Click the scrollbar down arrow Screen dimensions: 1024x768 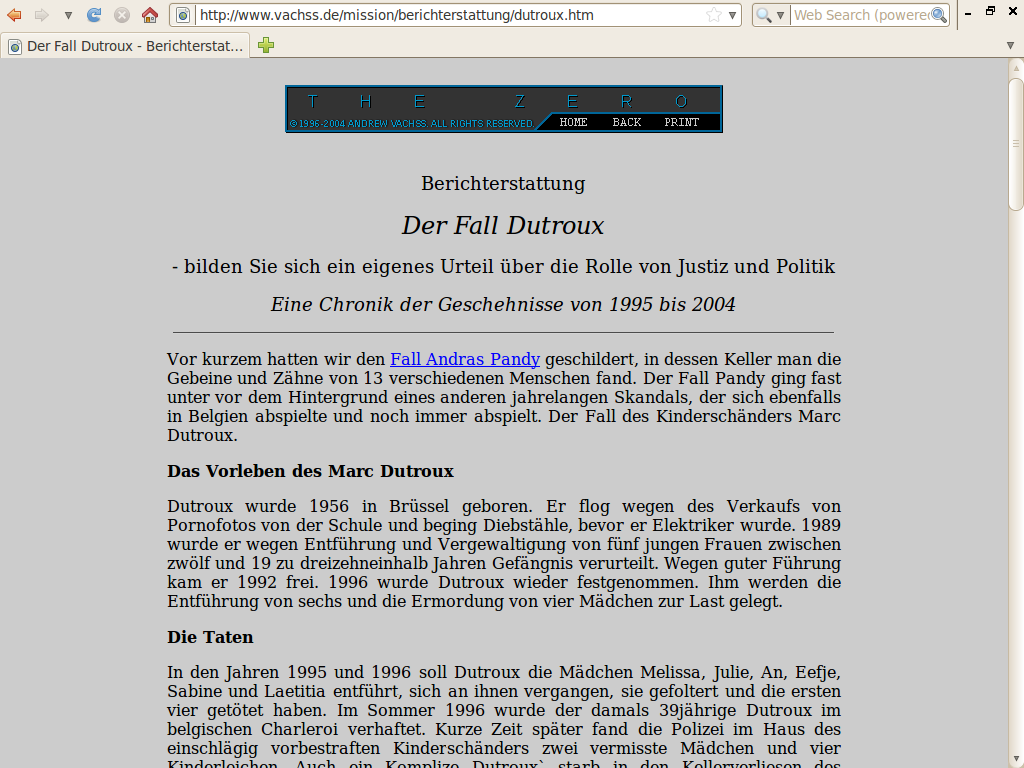pos(1016,758)
